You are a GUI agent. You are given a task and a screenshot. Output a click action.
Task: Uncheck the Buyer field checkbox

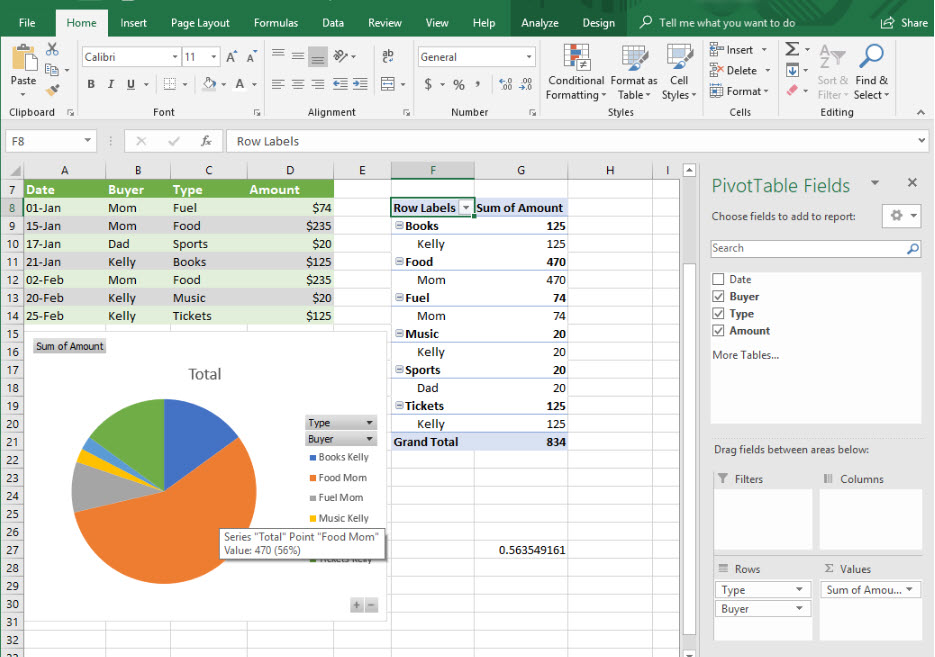(x=718, y=297)
